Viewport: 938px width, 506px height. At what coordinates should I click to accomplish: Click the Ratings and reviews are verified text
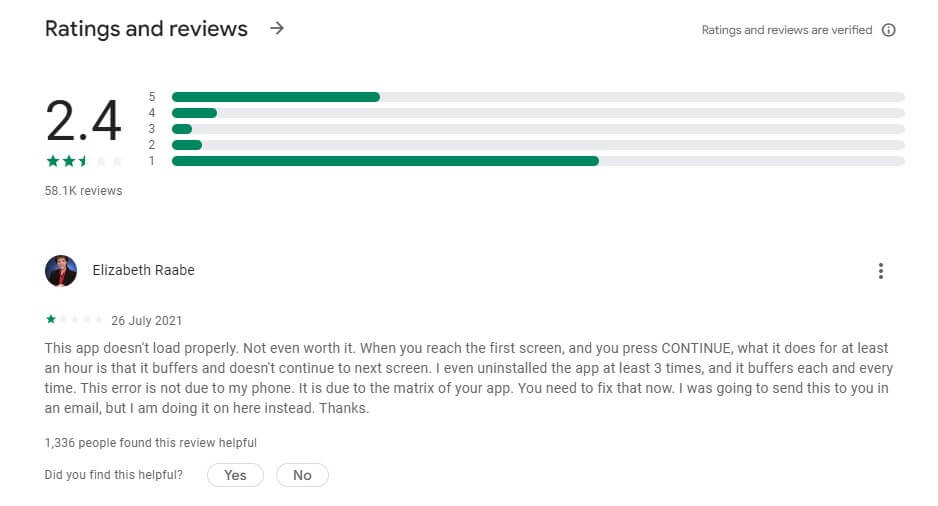[x=786, y=30]
